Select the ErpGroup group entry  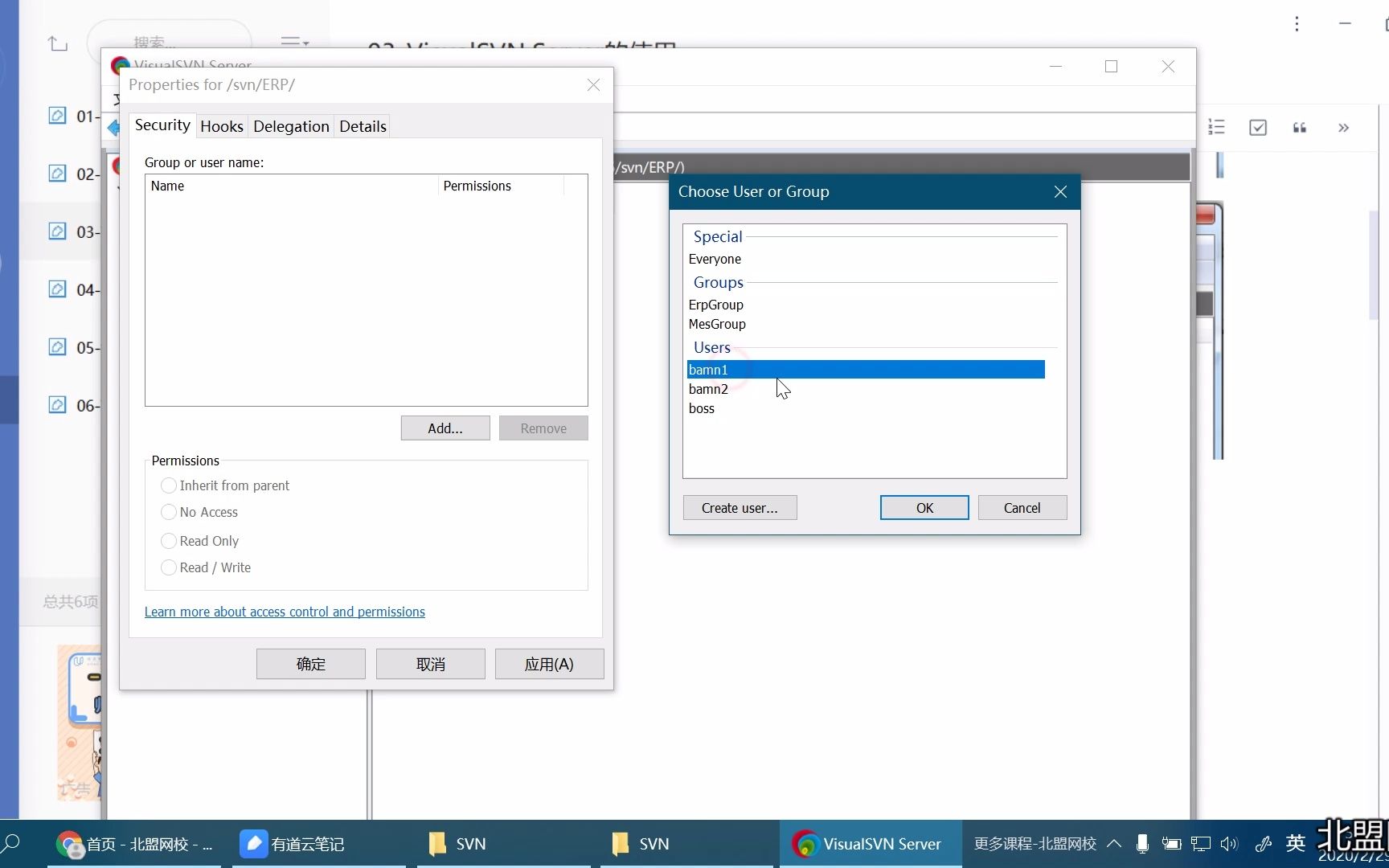(x=715, y=305)
